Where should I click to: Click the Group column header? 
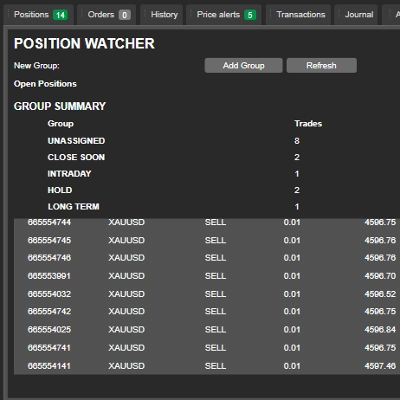[x=61, y=124]
